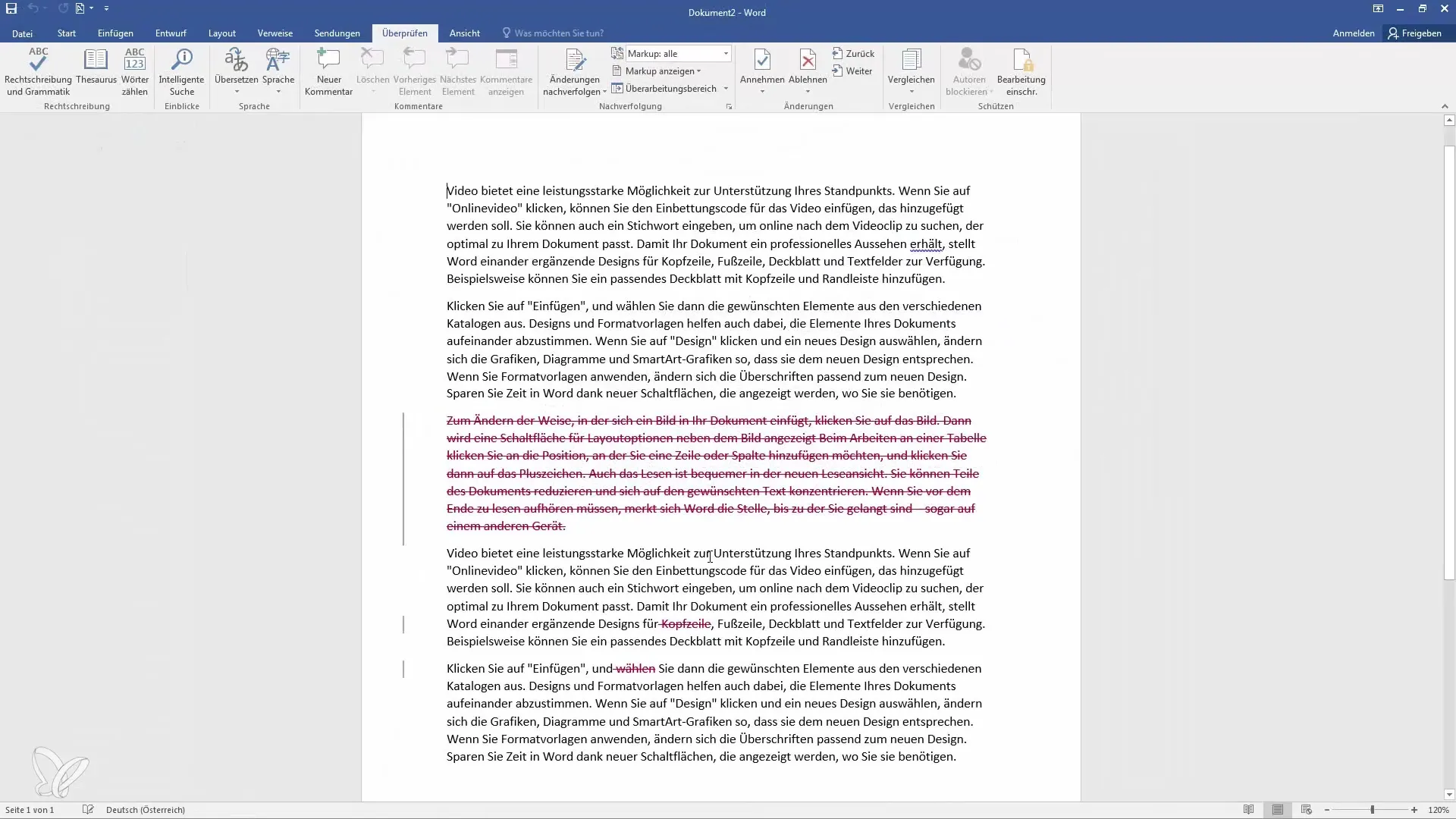Click the scrollbar down arrow
This screenshot has height=819, width=1456.
(x=1449, y=795)
